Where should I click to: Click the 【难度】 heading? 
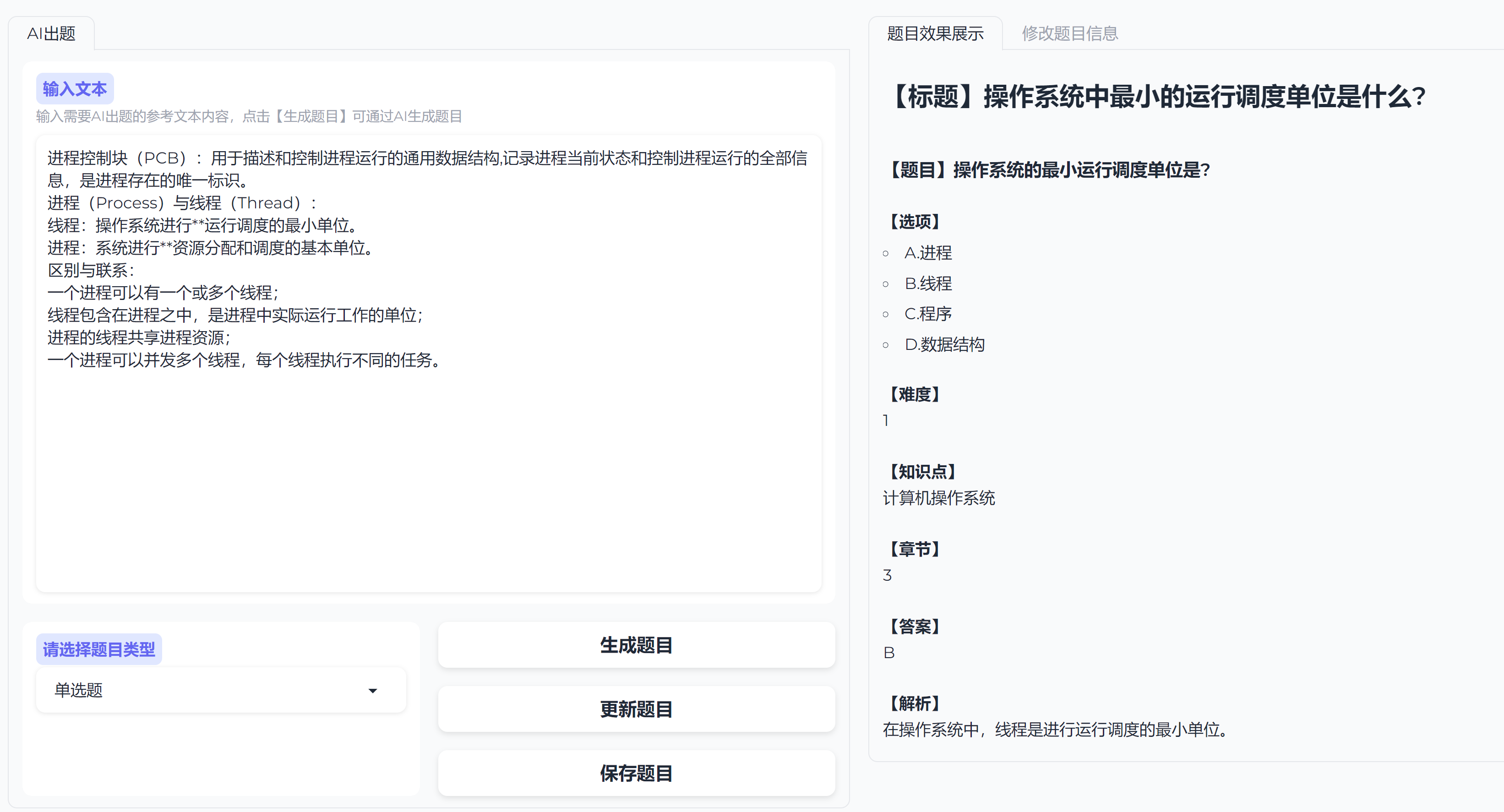[914, 394]
